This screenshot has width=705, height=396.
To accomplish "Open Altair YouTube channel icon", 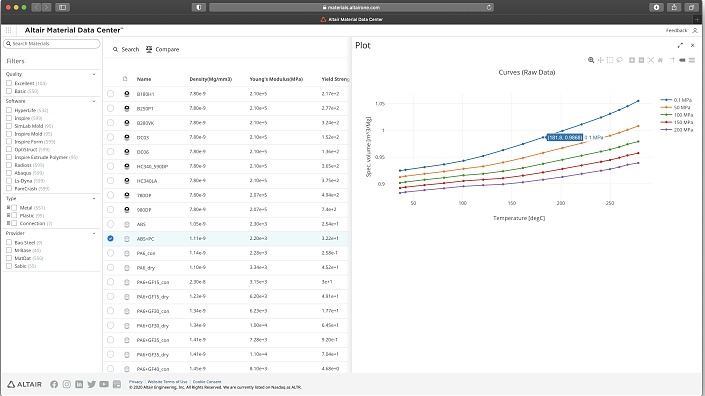I will coord(104,384).
